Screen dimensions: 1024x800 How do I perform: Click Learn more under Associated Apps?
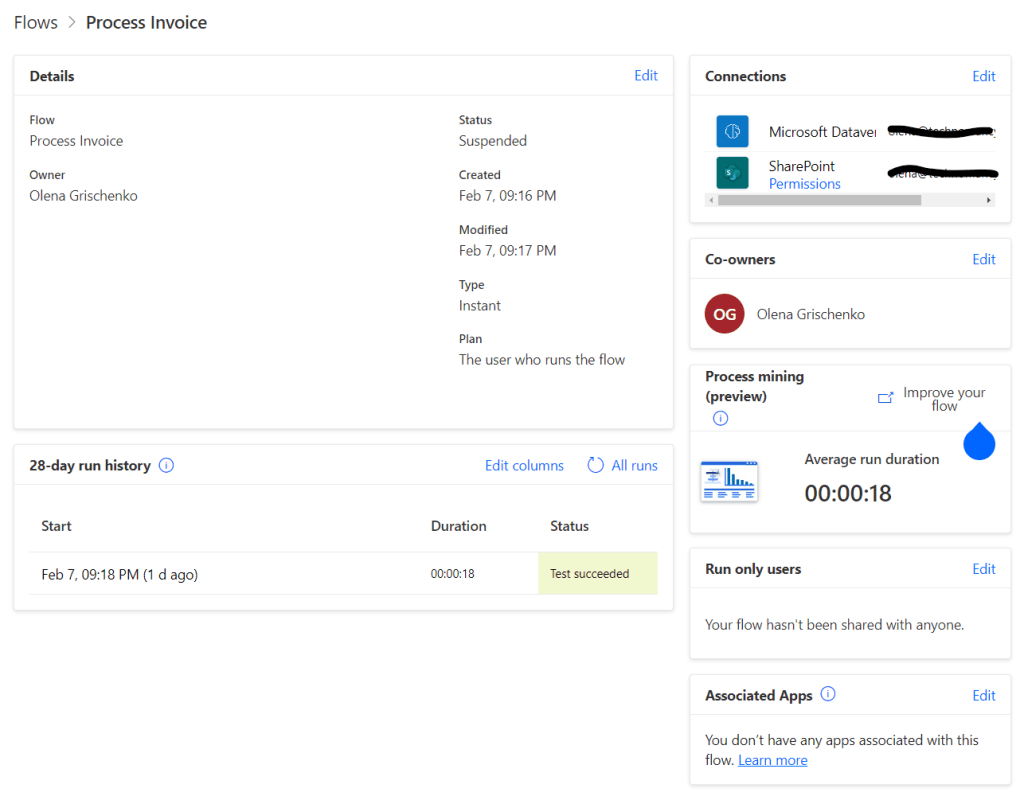772,760
